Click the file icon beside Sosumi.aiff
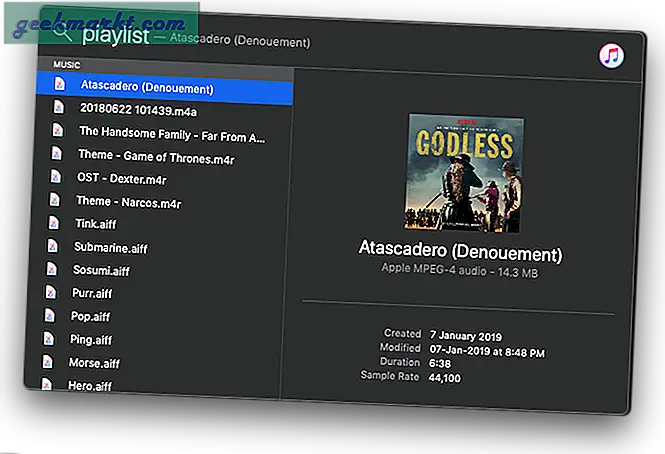The image size is (665, 454). 50,270
